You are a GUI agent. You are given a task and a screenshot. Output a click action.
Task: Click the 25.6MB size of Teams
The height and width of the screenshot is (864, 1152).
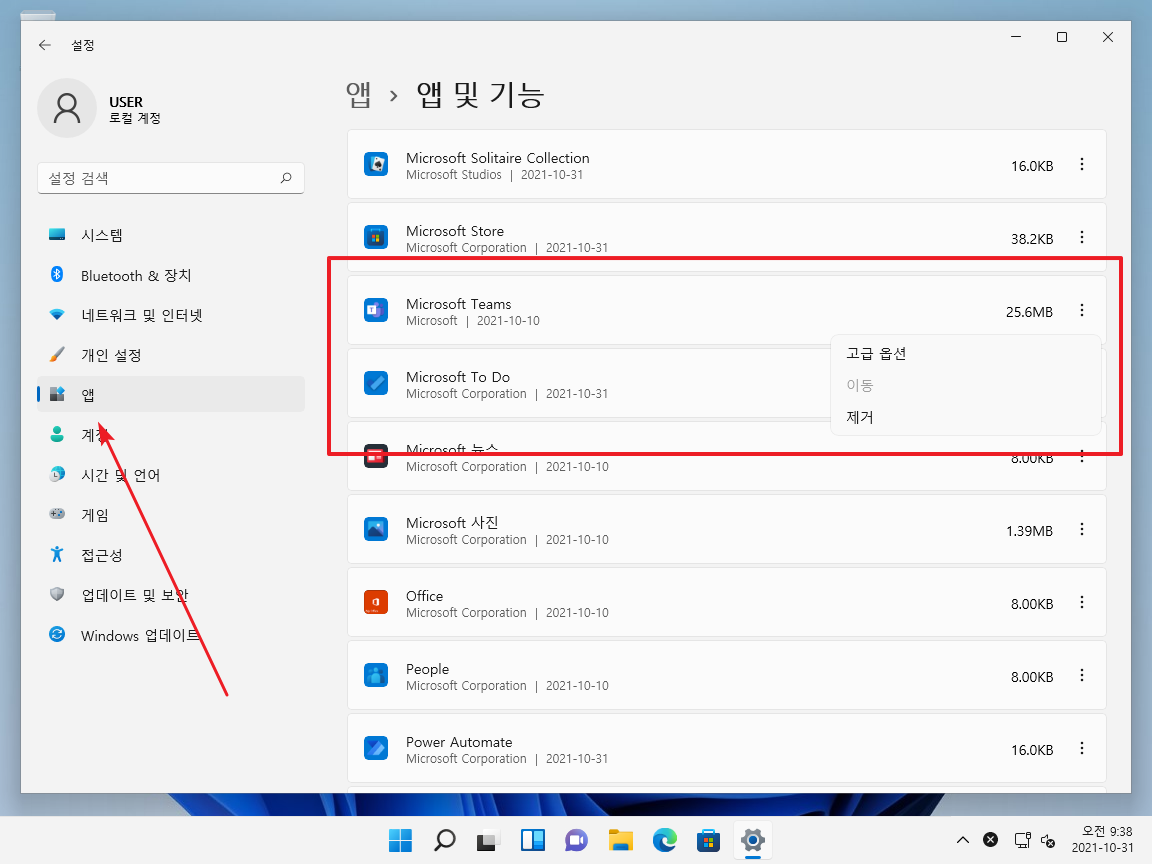(x=1029, y=312)
